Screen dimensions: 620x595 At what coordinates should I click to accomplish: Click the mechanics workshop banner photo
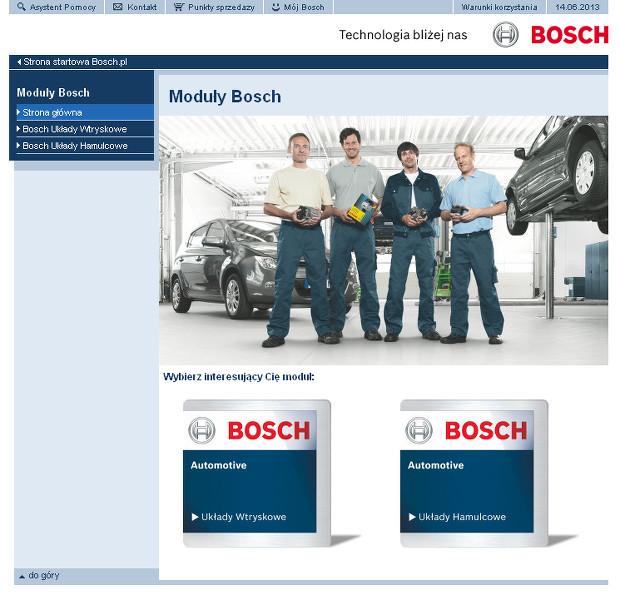(384, 240)
